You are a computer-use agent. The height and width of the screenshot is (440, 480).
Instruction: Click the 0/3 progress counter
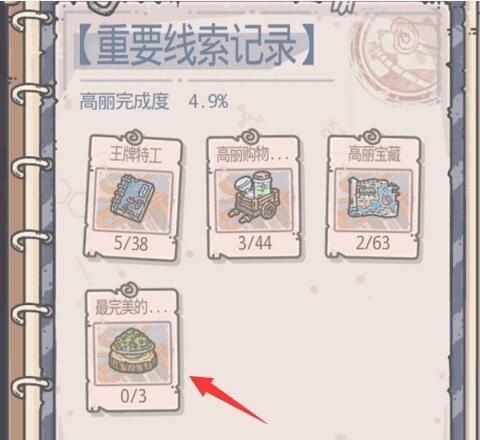tap(133, 396)
